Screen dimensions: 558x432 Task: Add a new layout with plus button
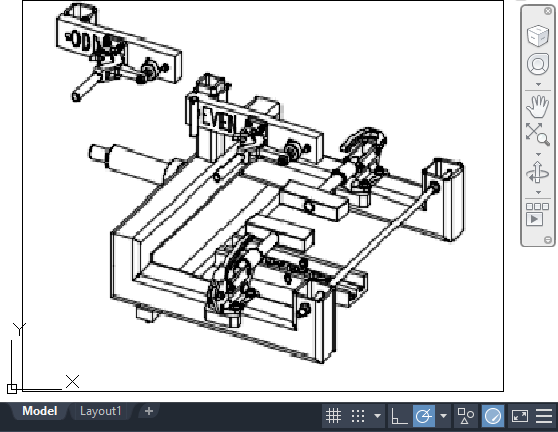coord(149,411)
